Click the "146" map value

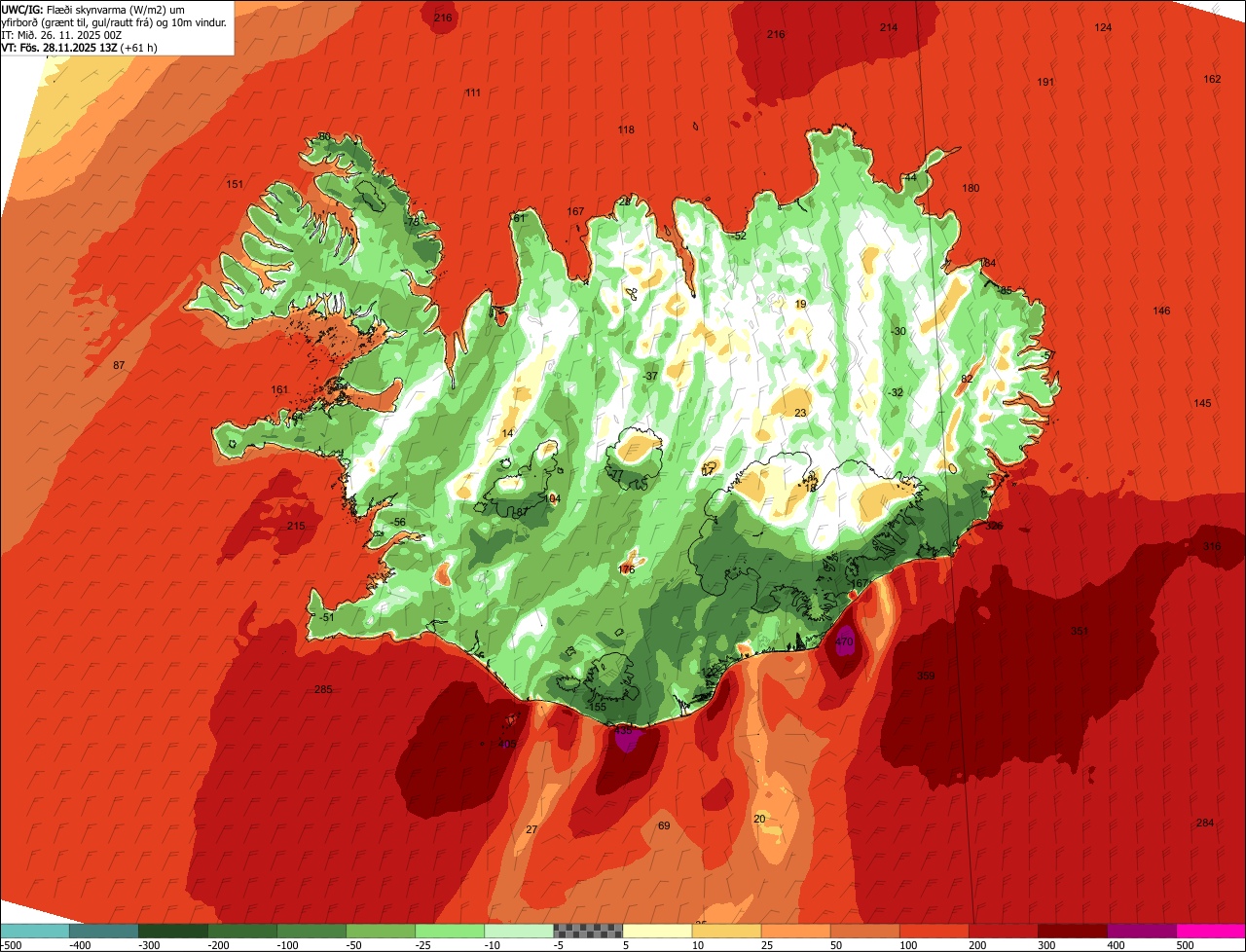click(x=1161, y=311)
